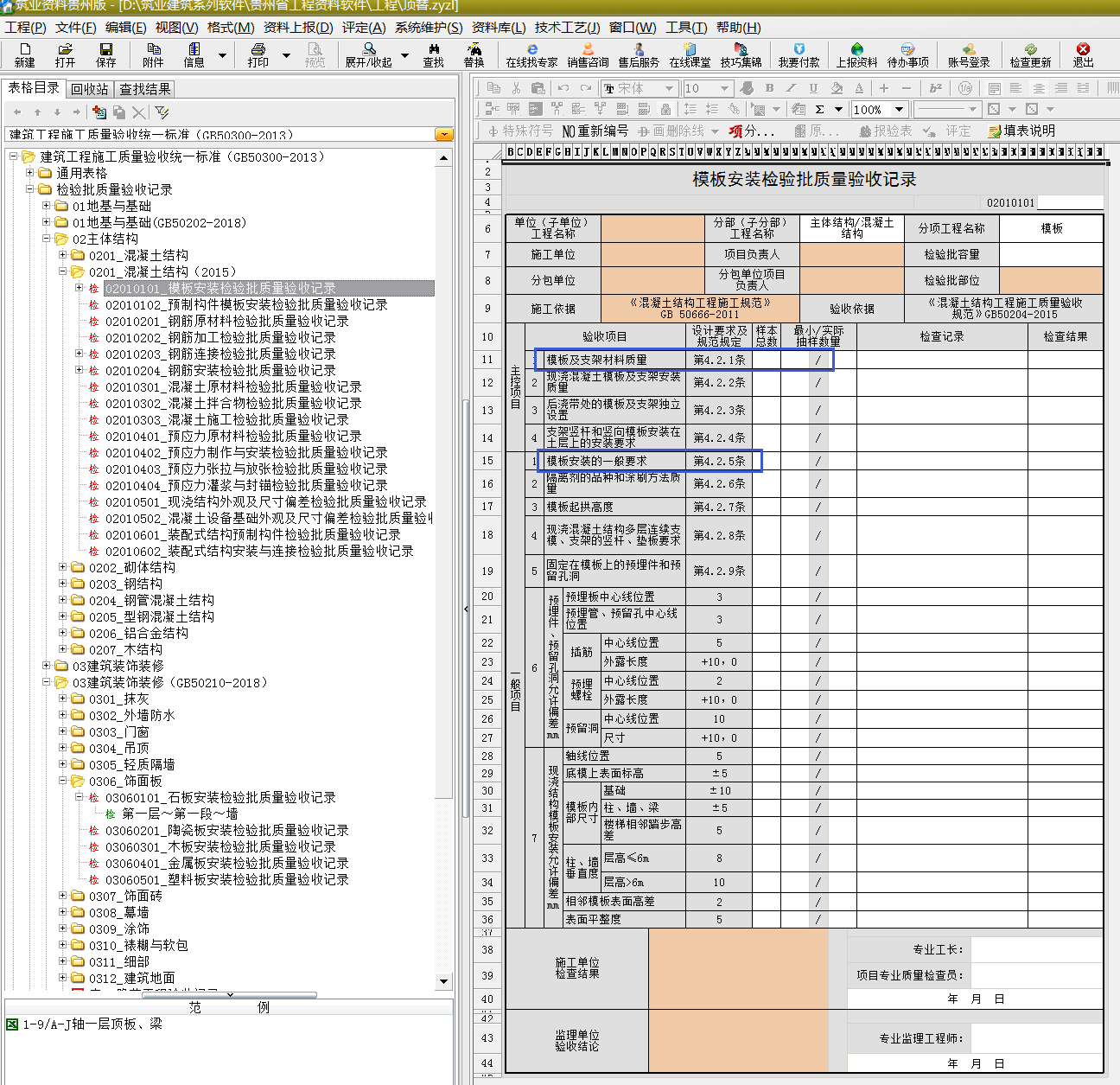1120x1085 pixels.
Task: Toggle 展开/收起 expand-collapse tool
Action: tap(369, 54)
